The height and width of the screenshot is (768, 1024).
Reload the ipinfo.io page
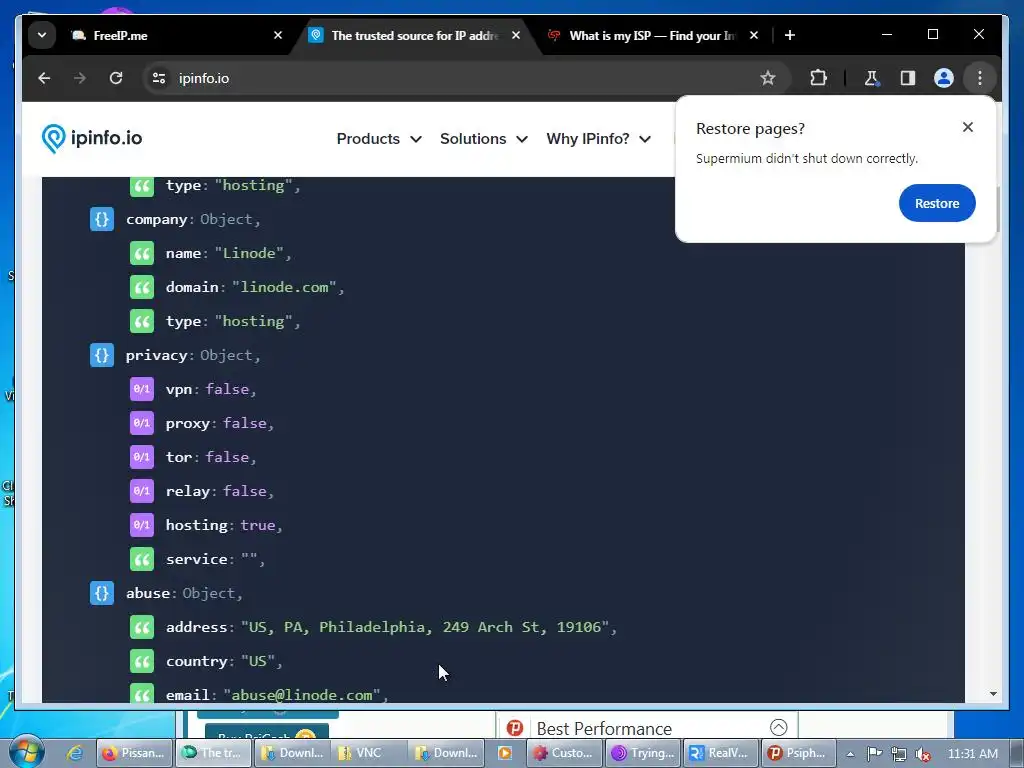[x=116, y=78]
